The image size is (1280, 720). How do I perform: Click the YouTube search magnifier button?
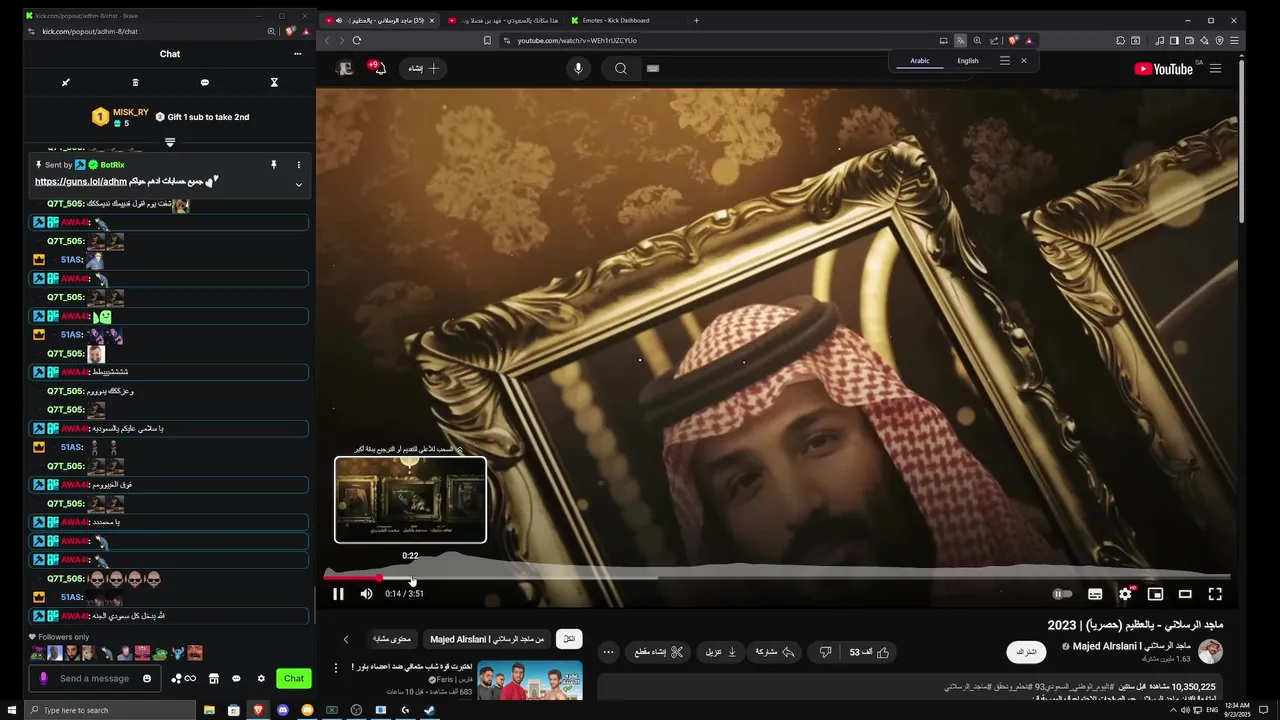point(621,68)
